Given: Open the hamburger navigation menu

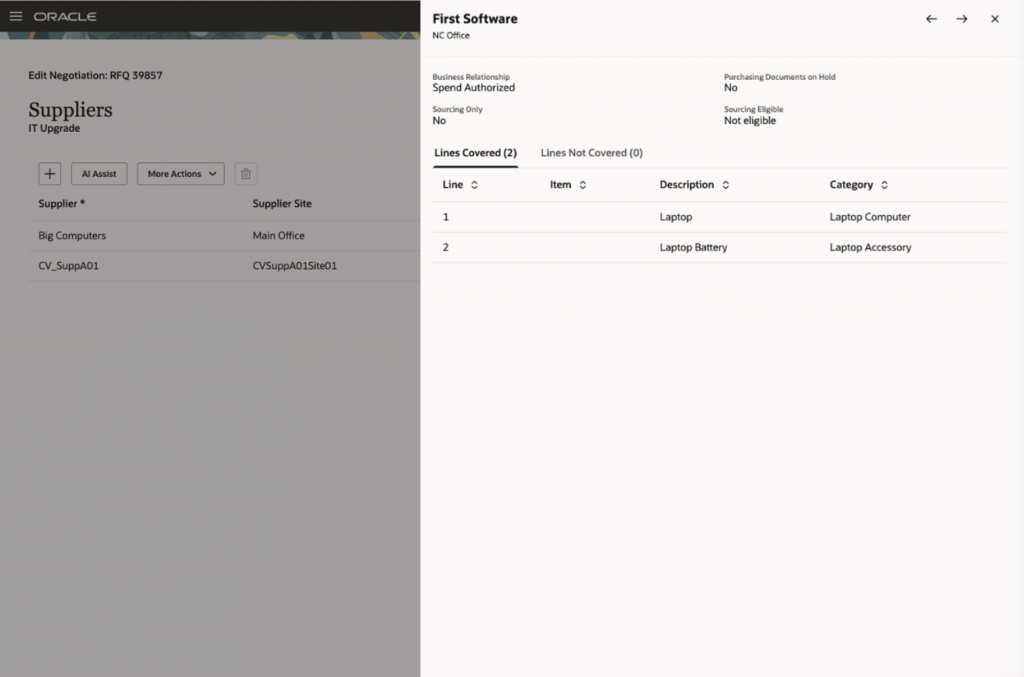Looking at the screenshot, I should (x=16, y=16).
